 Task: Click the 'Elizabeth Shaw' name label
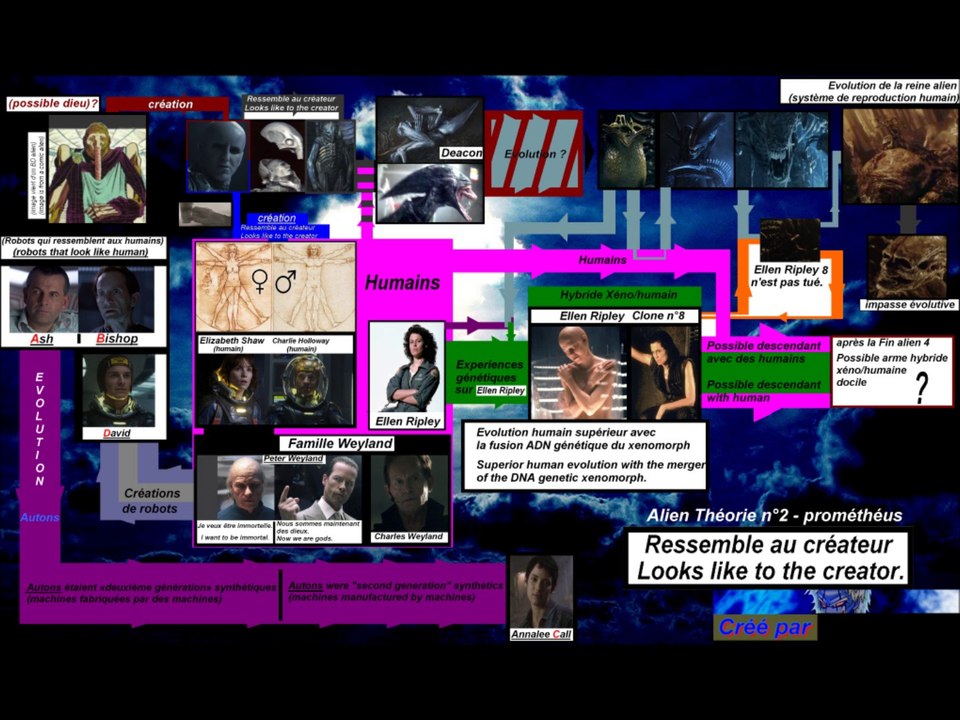(x=231, y=340)
